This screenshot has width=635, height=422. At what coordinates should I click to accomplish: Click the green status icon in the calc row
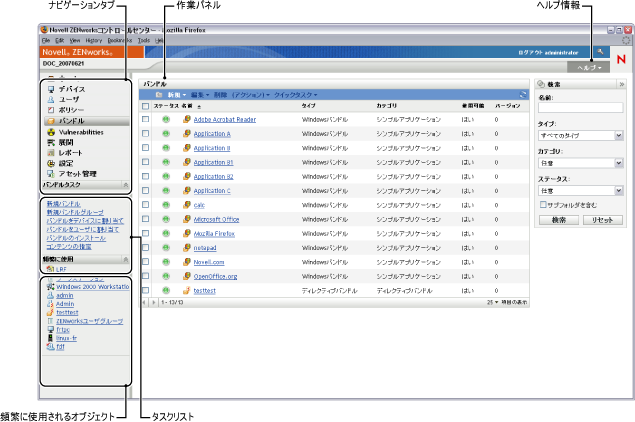(x=166, y=205)
